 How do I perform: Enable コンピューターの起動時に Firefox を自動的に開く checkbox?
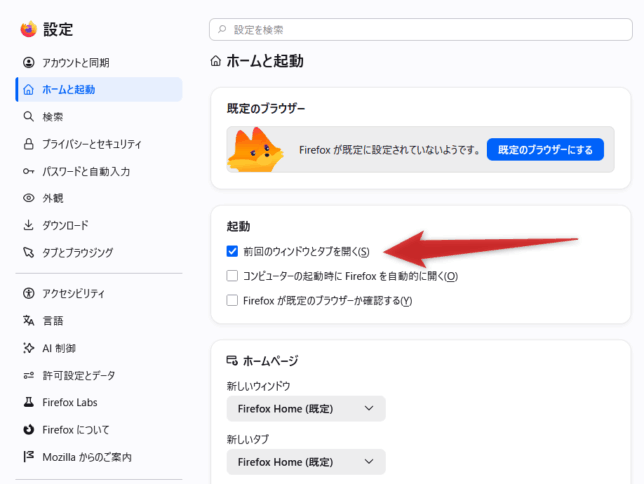click(232, 276)
